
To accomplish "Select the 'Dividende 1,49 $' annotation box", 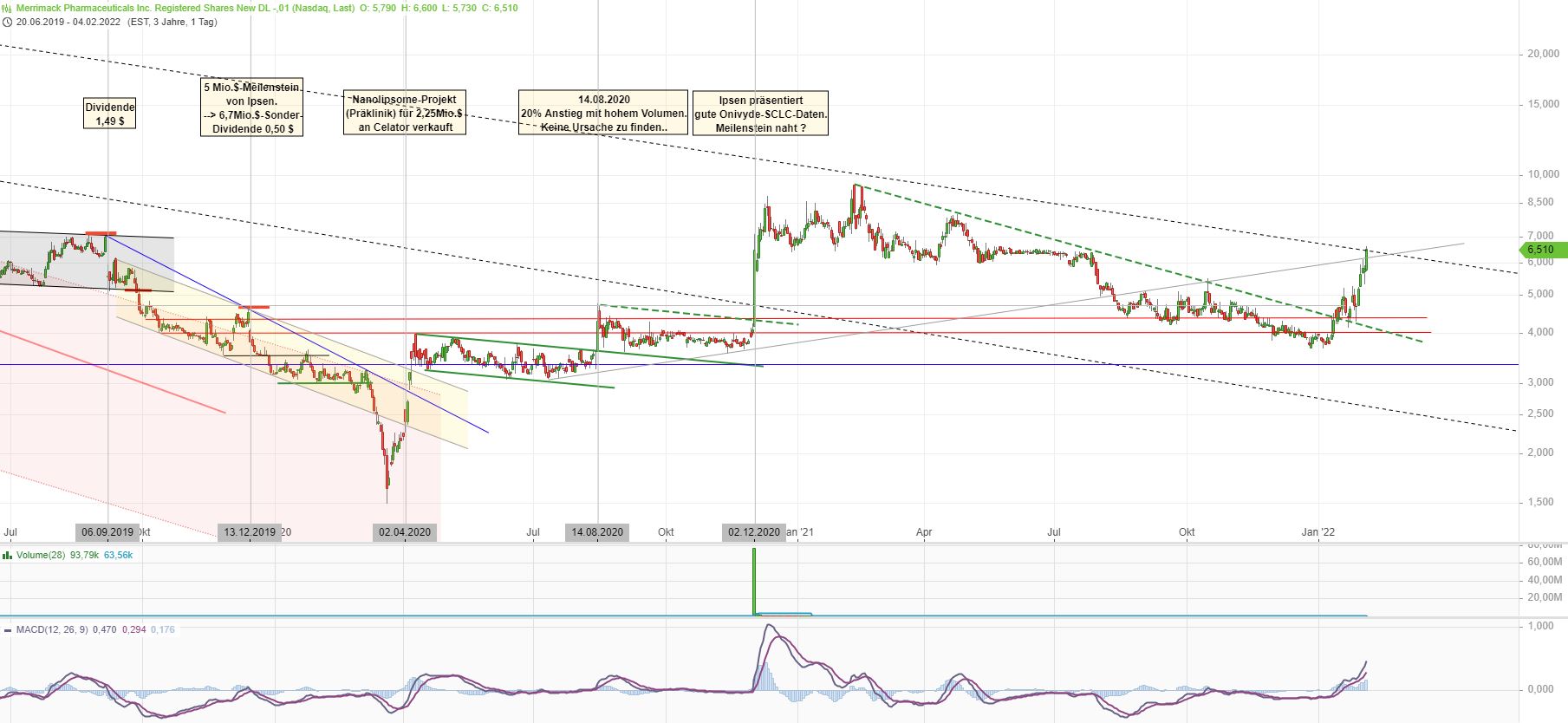I will click(x=110, y=114).
